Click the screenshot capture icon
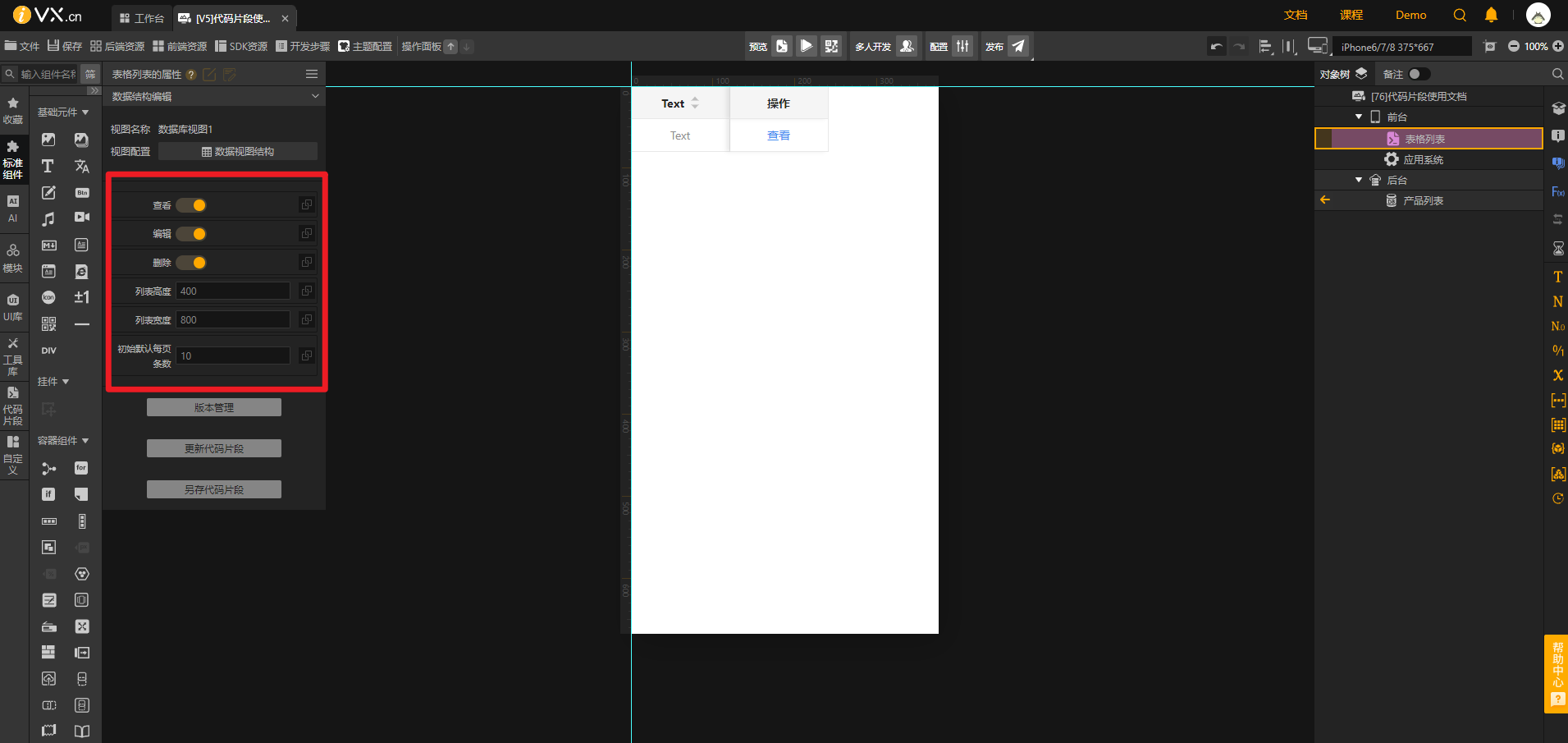This screenshot has height=743, width=1568. (1490, 47)
